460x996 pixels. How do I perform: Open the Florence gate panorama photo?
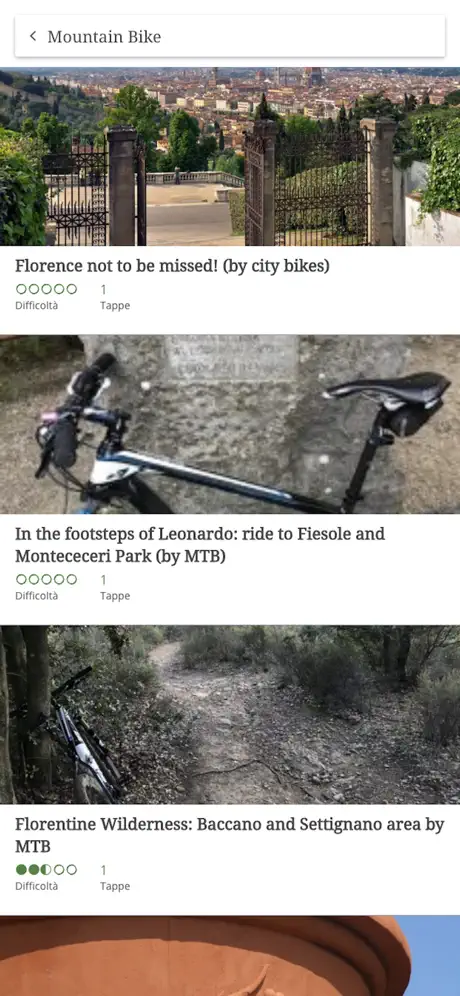230,156
